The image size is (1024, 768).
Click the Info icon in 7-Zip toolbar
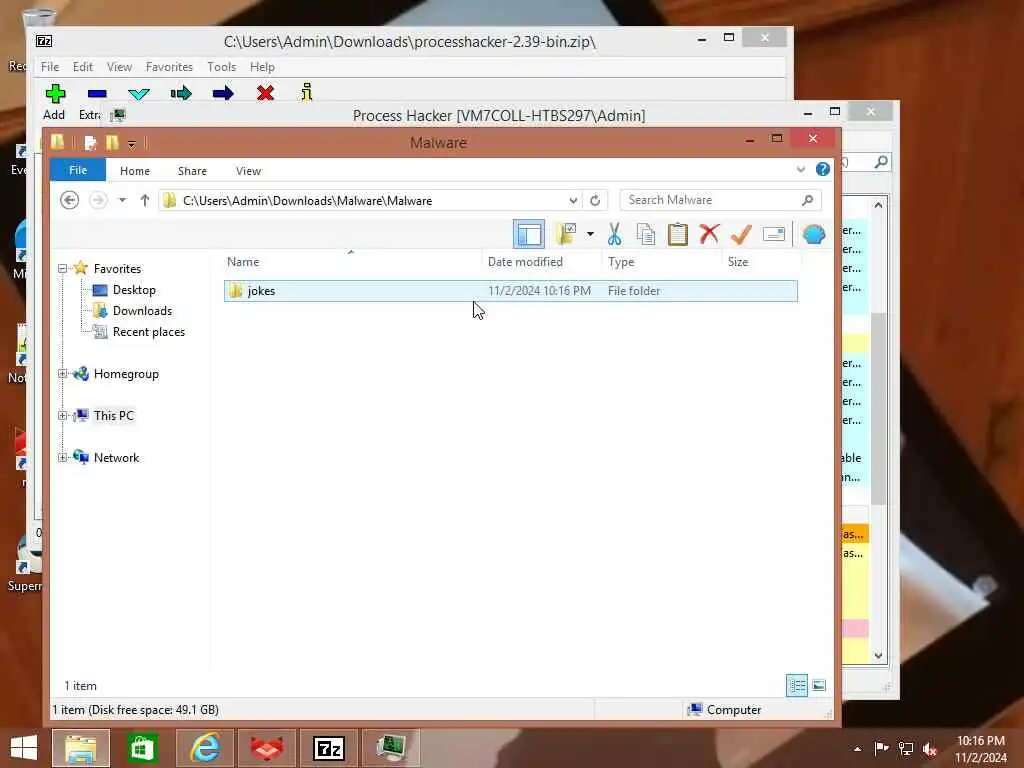click(x=307, y=93)
